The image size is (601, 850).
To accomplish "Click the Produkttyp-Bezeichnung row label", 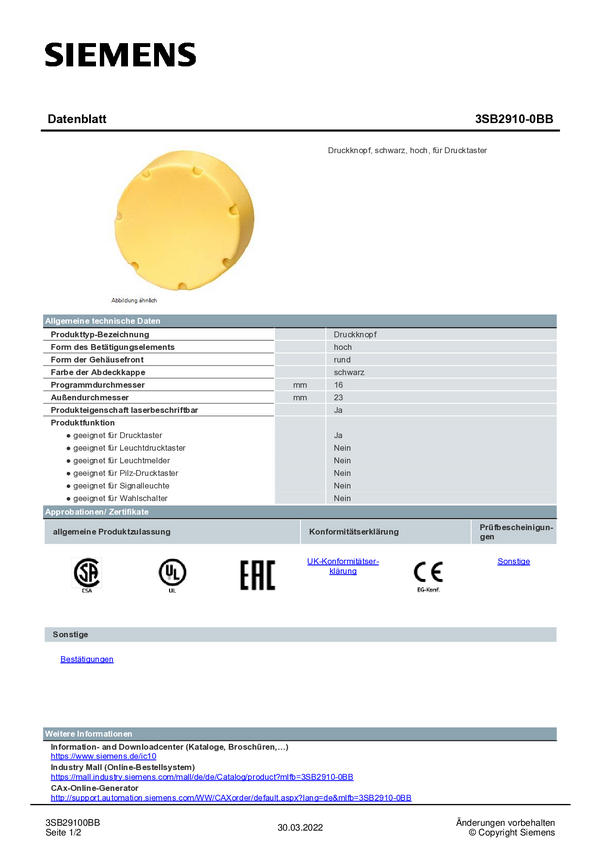I will pyautogui.click(x=100, y=334).
